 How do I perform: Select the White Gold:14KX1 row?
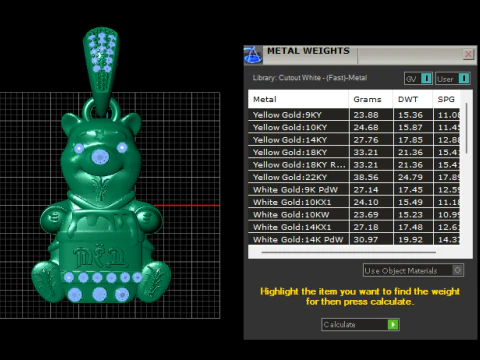354,227
